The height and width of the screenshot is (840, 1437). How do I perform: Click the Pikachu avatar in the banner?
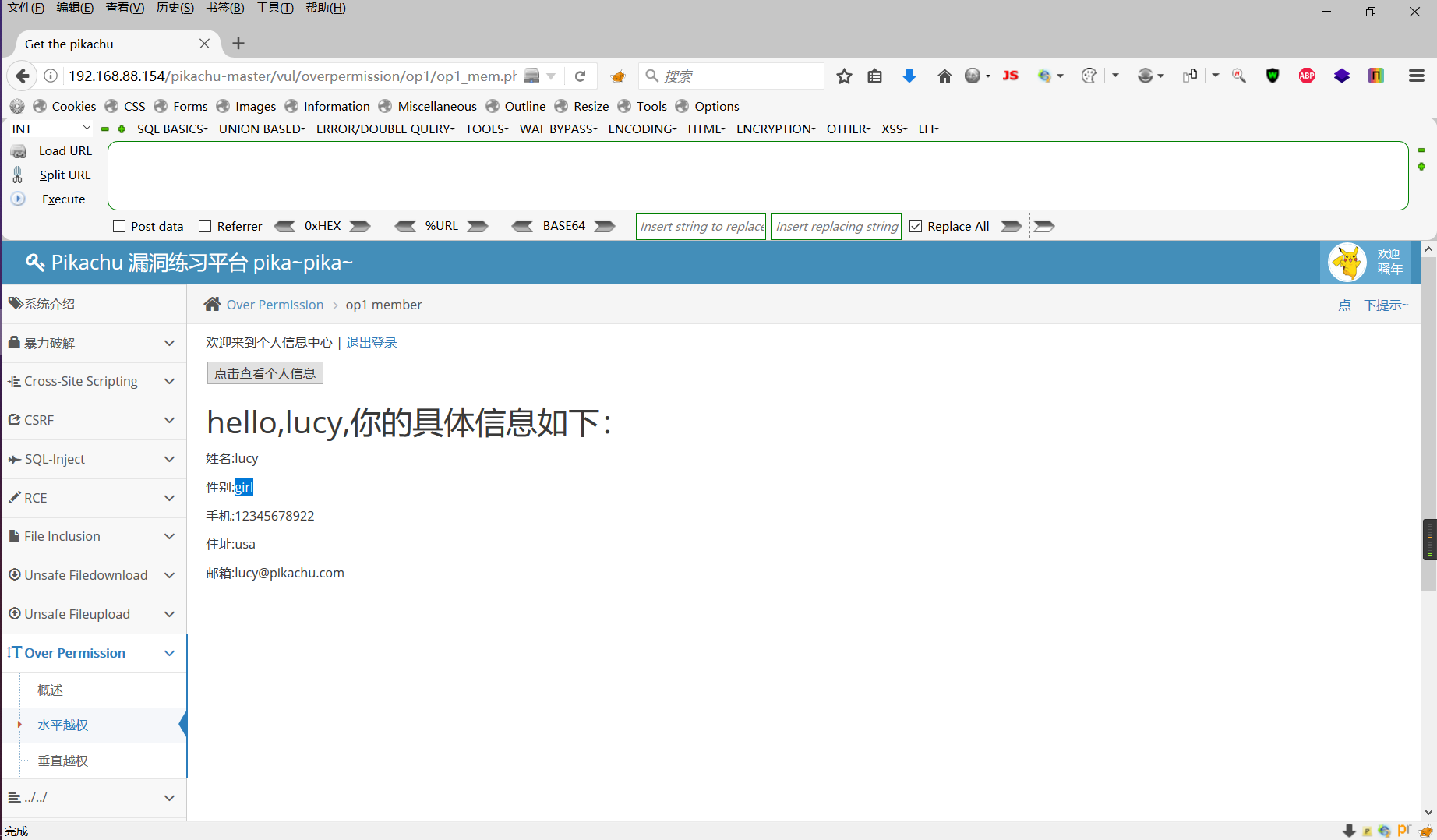(x=1347, y=262)
